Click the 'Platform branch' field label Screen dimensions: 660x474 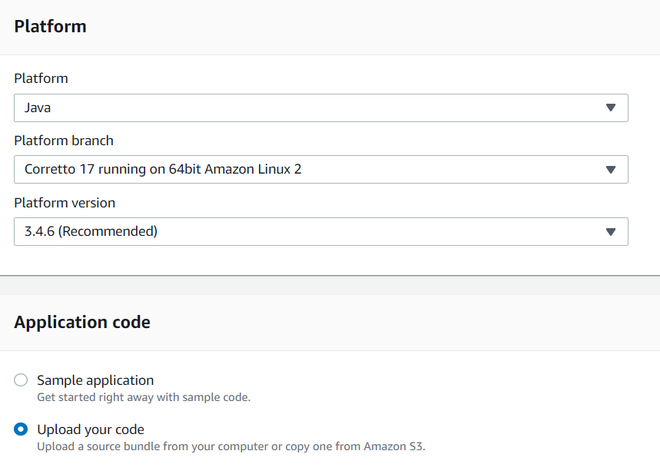[64, 140]
